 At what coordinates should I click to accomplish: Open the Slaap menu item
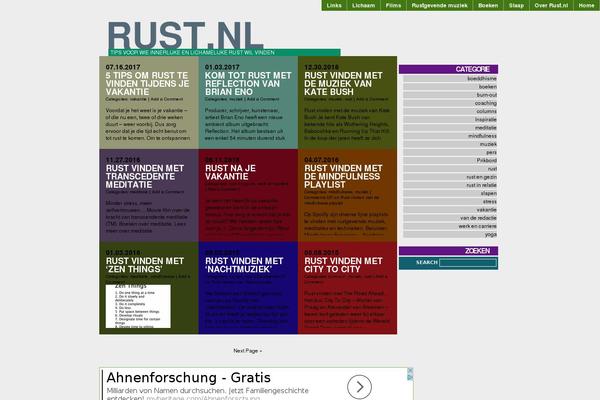[516, 5]
